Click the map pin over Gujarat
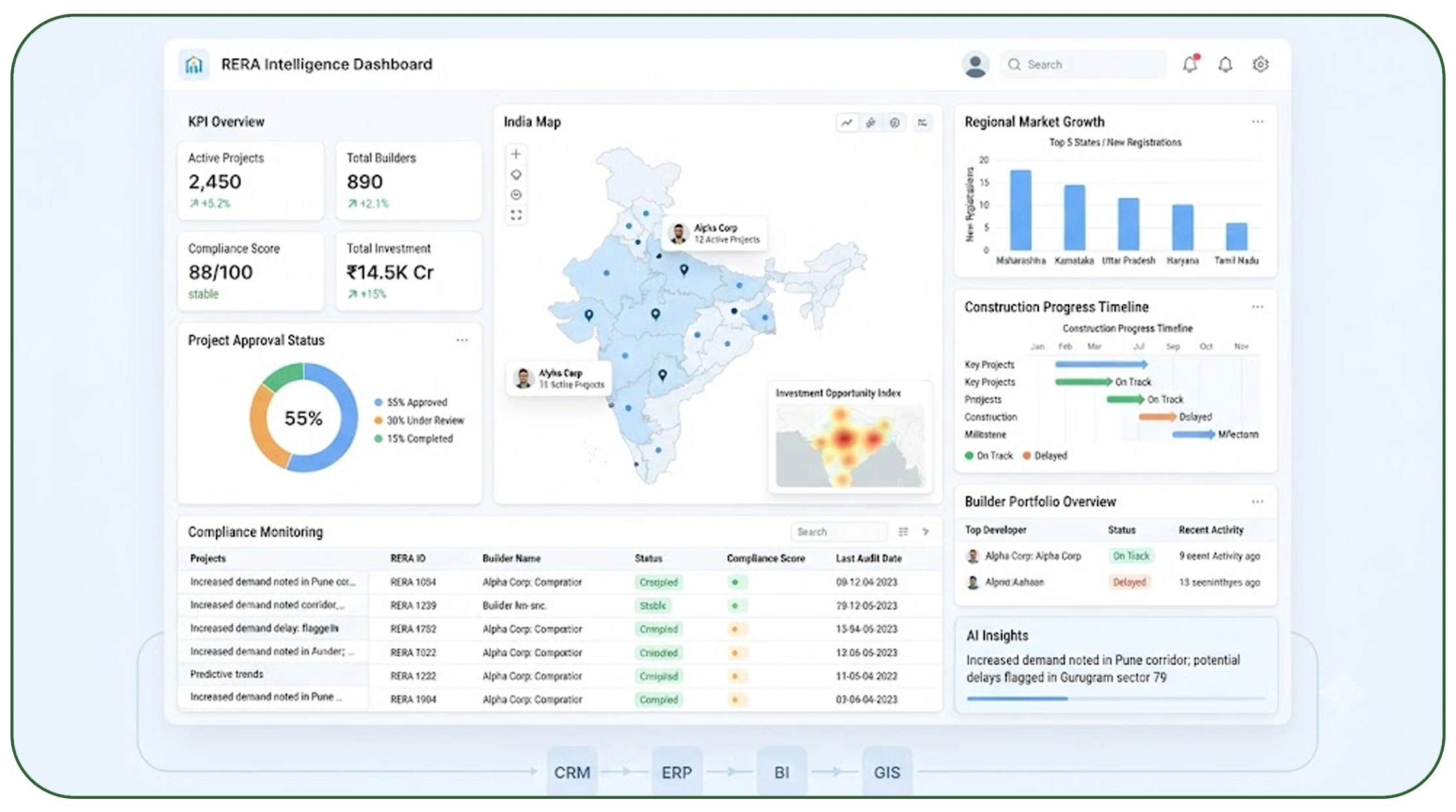The width and height of the screenshot is (1456, 812). 589,316
